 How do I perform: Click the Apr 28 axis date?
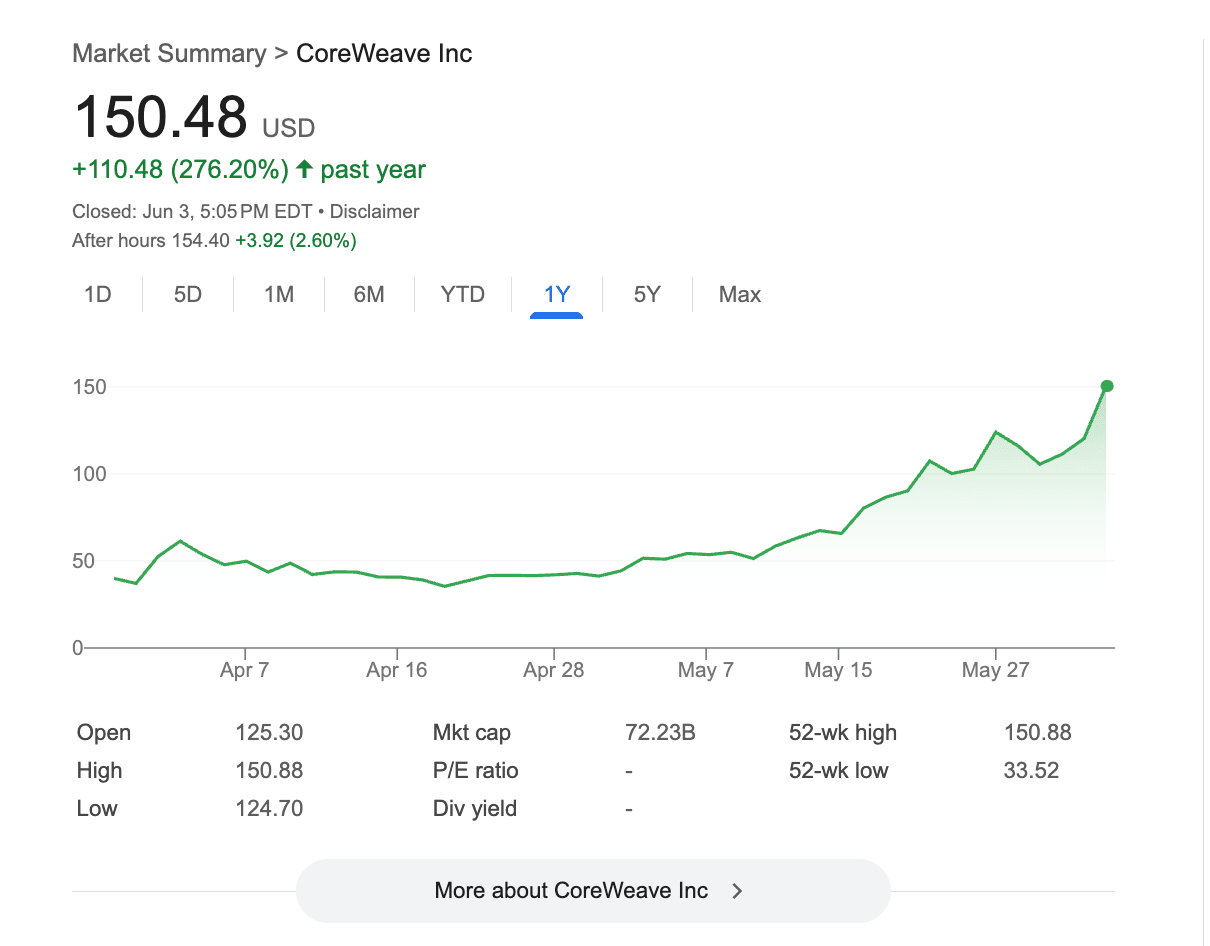554,671
